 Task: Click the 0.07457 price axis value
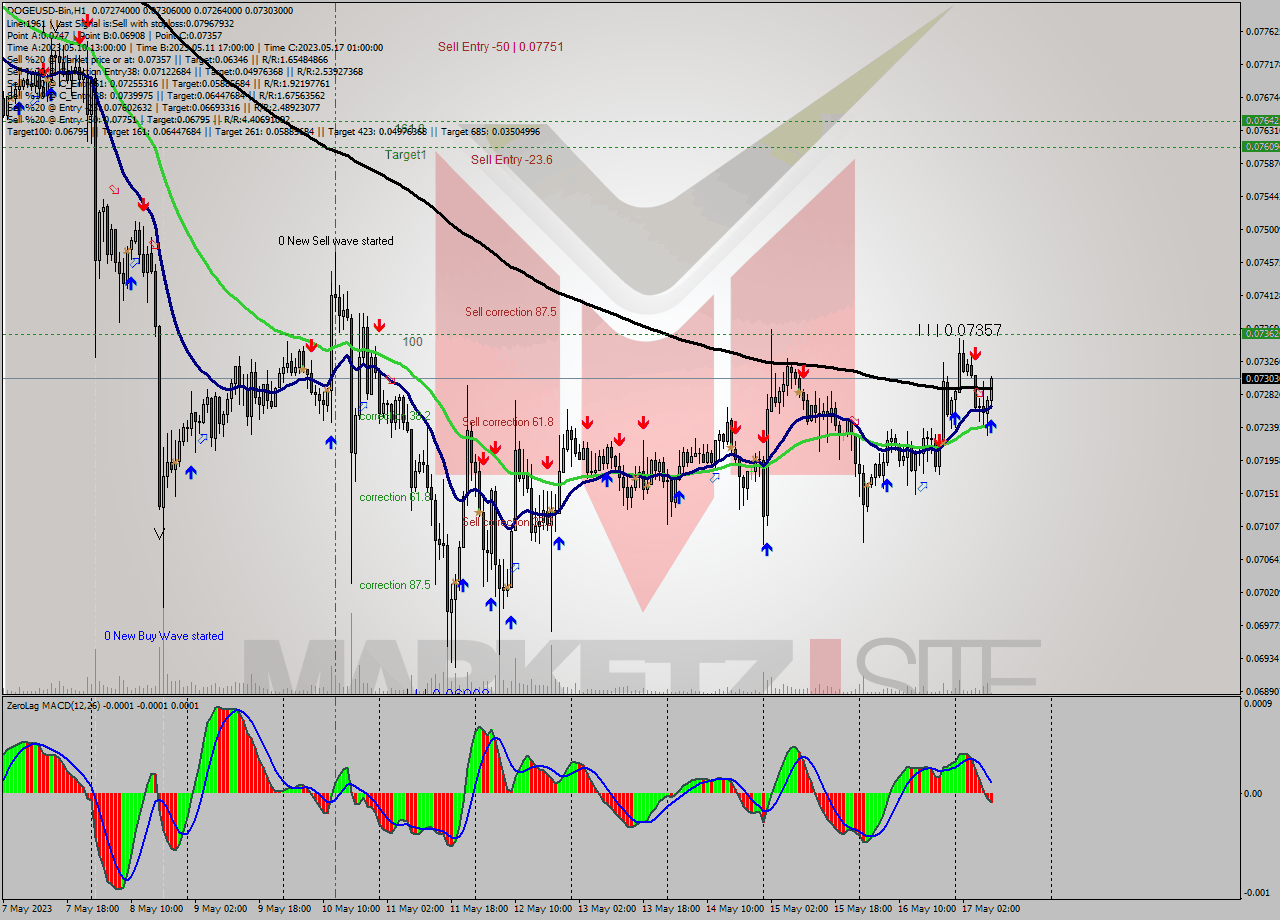click(x=1261, y=262)
